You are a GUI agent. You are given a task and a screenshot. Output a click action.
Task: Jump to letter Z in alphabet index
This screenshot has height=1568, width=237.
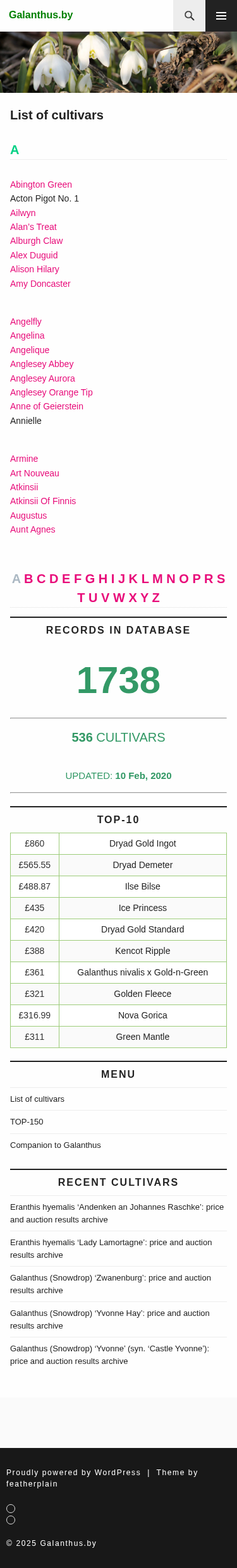pyautogui.click(x=155, y=598)
